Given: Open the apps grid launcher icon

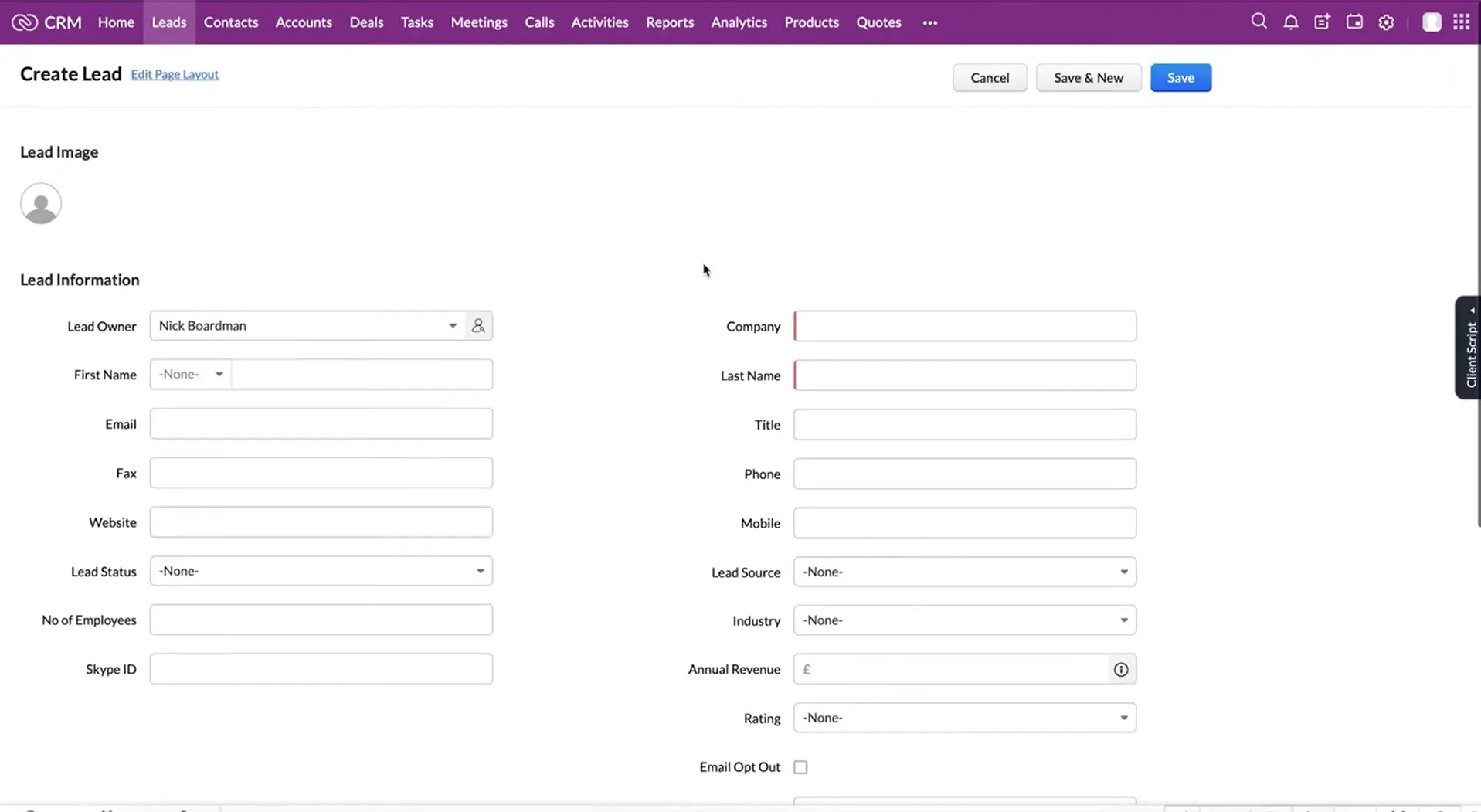Looking at the screenshot, I should 1461,22.
